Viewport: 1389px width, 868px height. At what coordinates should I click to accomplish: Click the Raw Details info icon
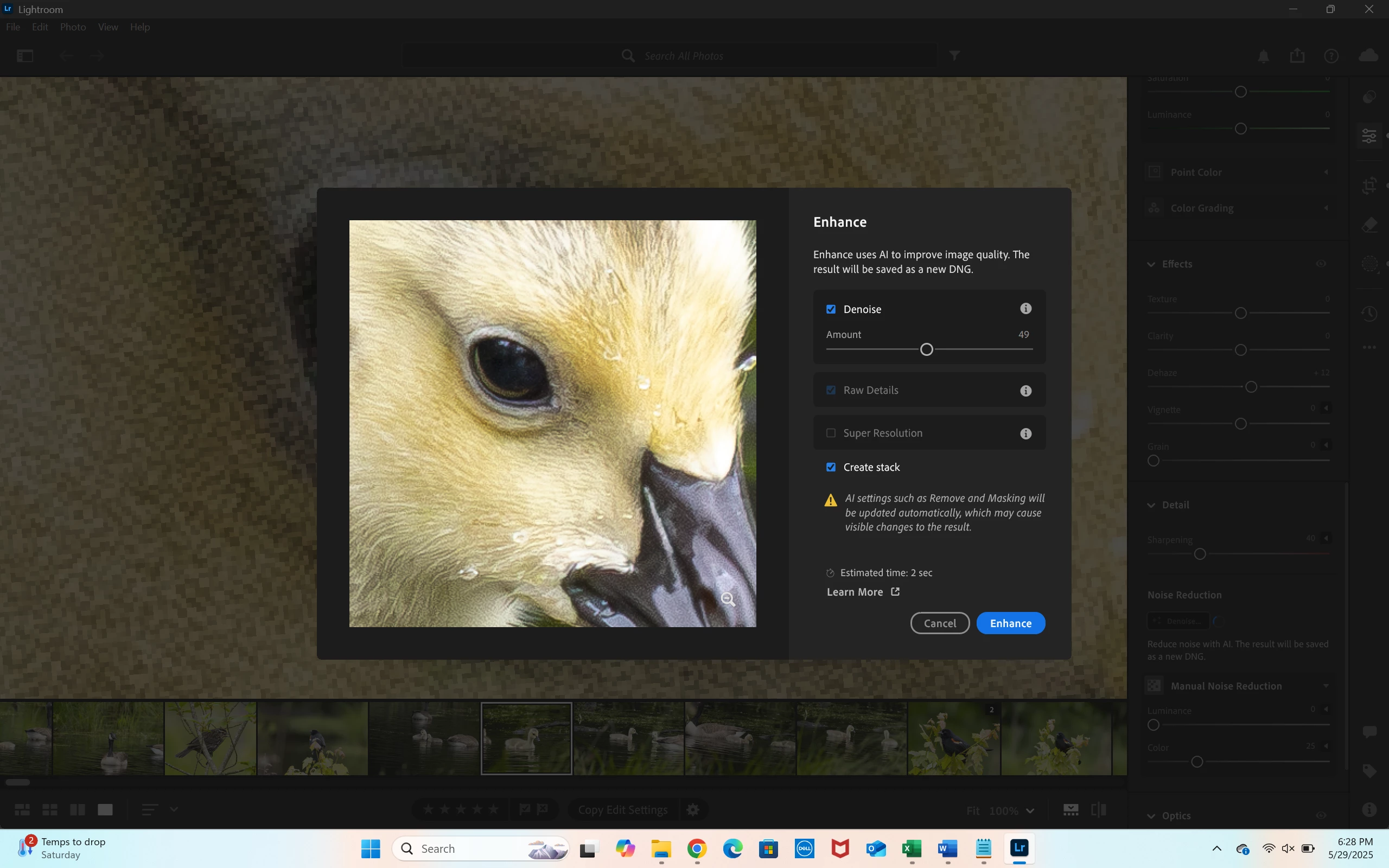click(x=1025, y=391)
